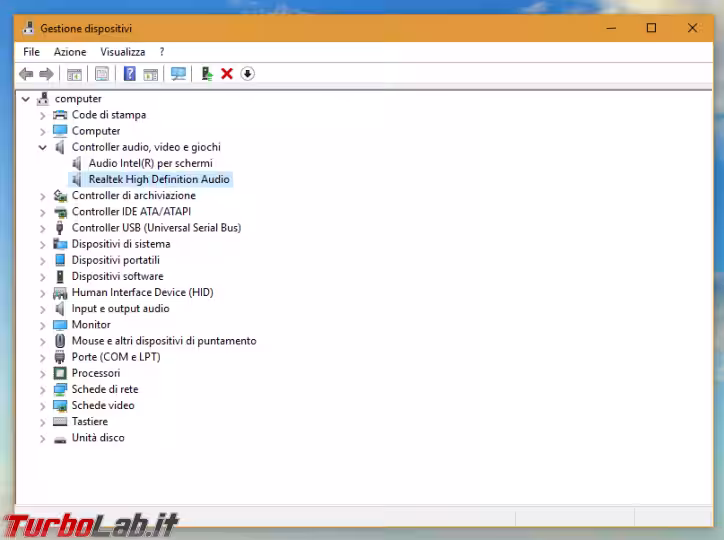Click the USB plug icon of Controller USB
Image resolution: width=724 pixels, height=540 pixels.
click(x=60, y=228)
